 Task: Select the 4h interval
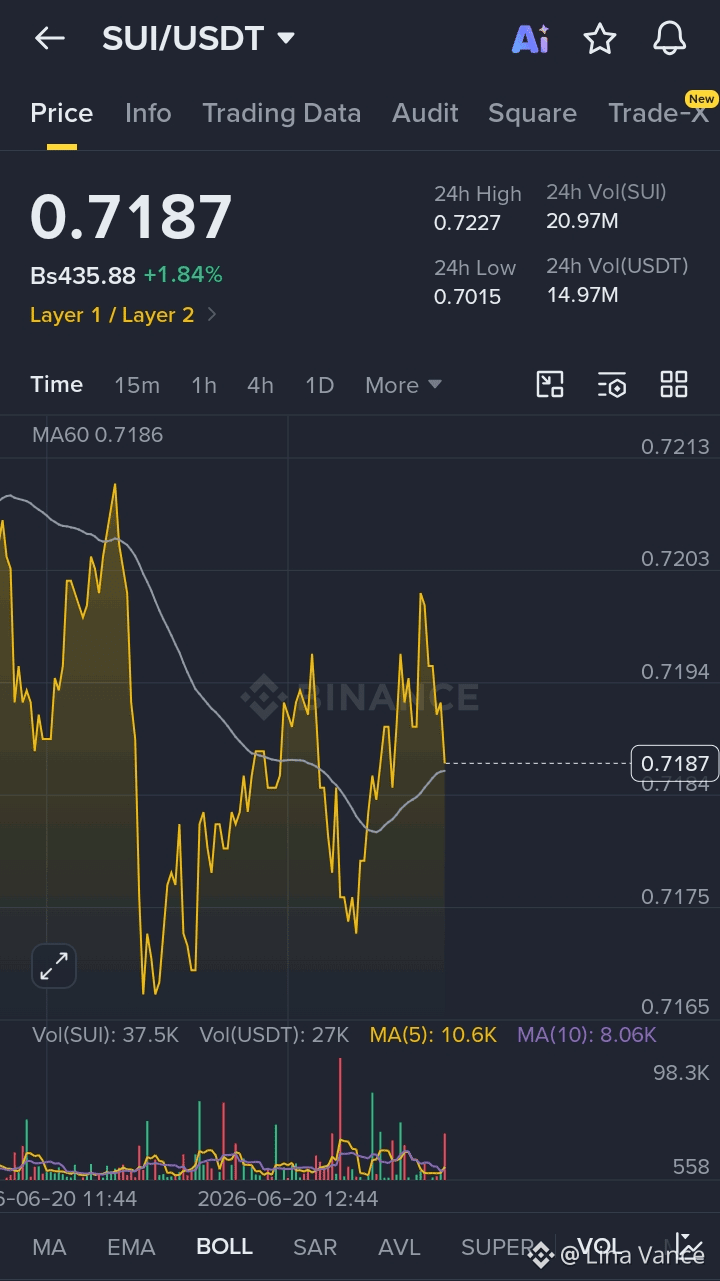261,385
